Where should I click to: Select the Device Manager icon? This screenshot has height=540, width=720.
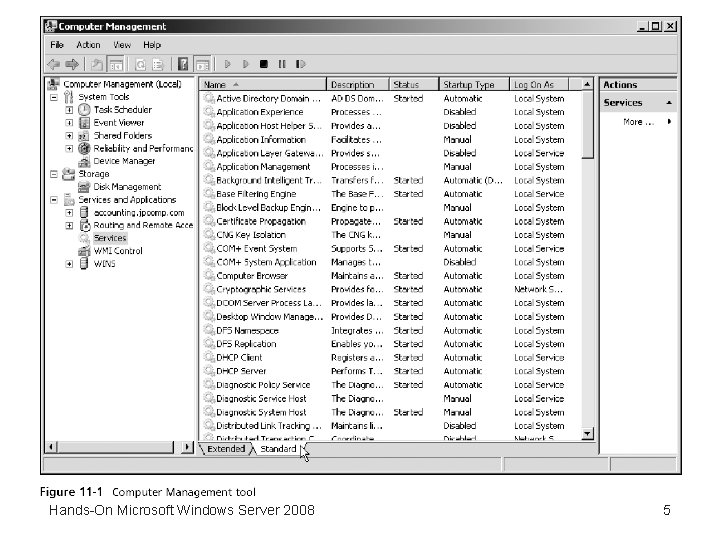pyautogui.click(x=84, y=161)
